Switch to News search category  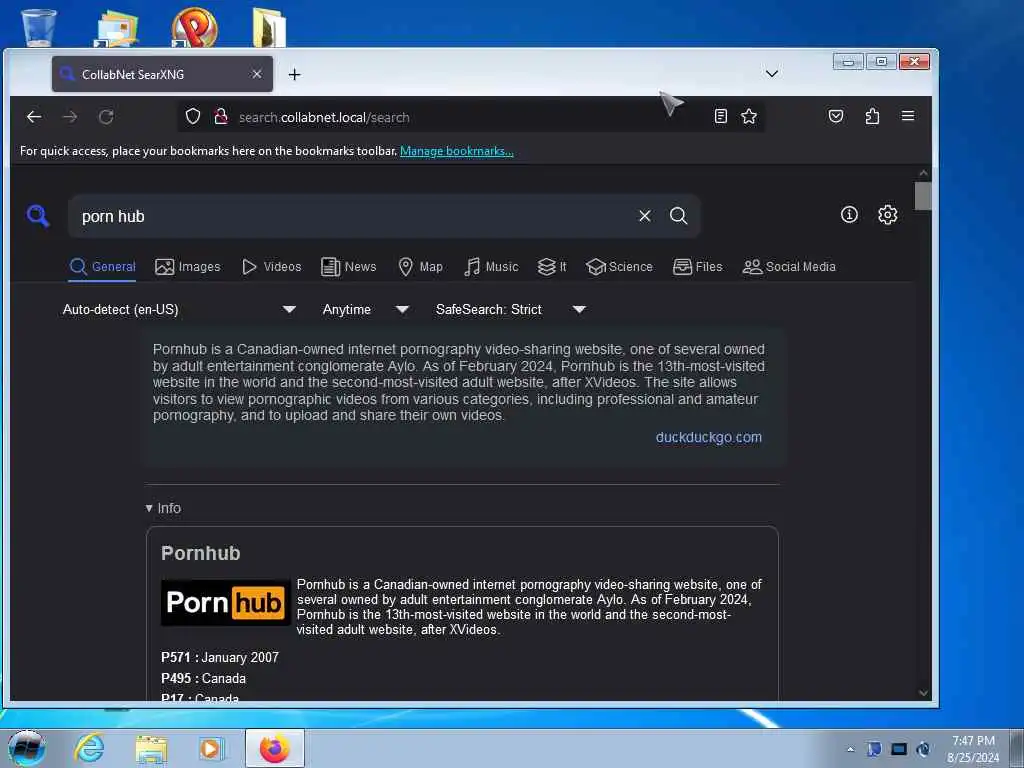349,266
